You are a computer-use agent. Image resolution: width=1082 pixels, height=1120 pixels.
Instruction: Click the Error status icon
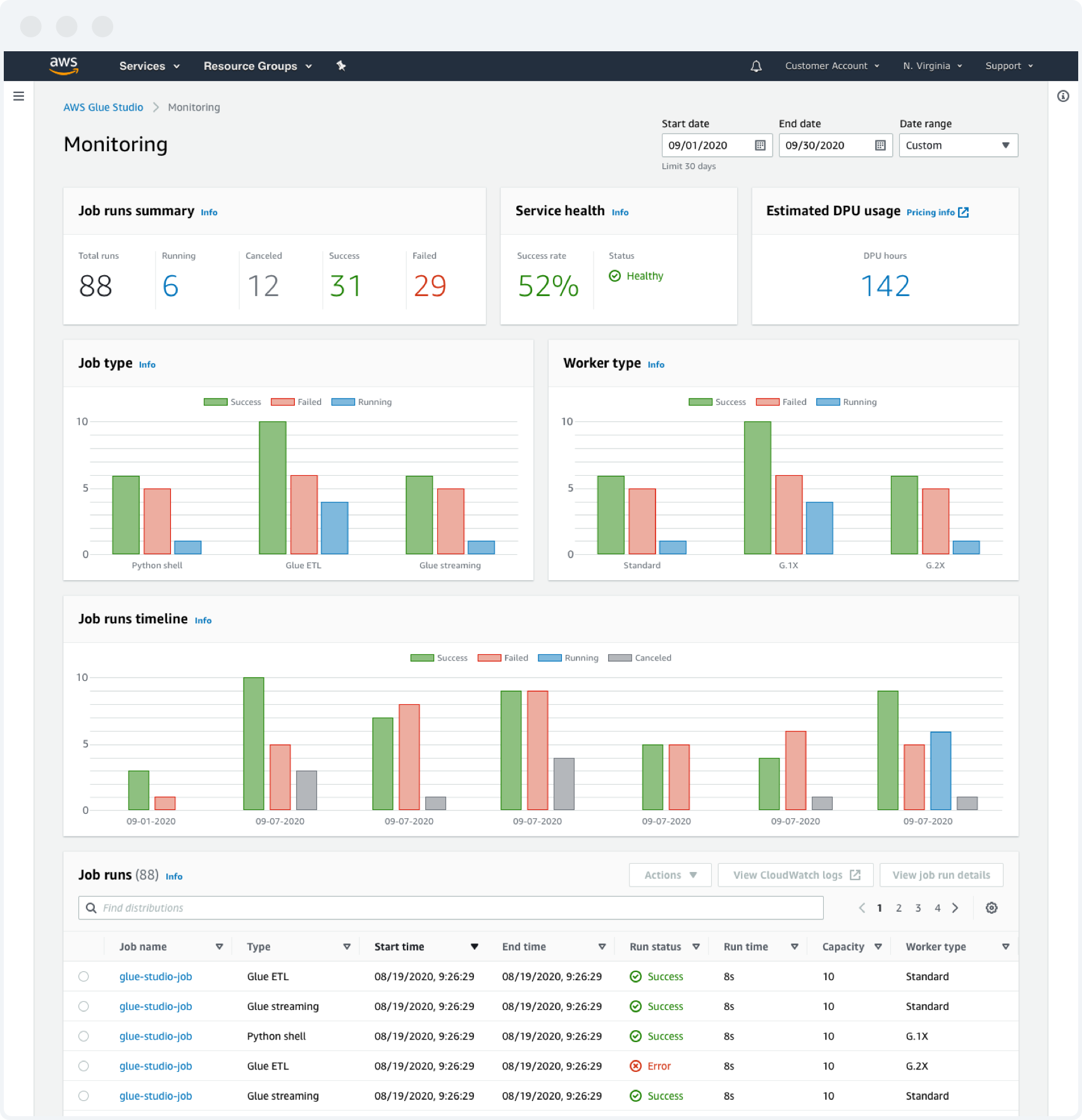coord(636,1066)
